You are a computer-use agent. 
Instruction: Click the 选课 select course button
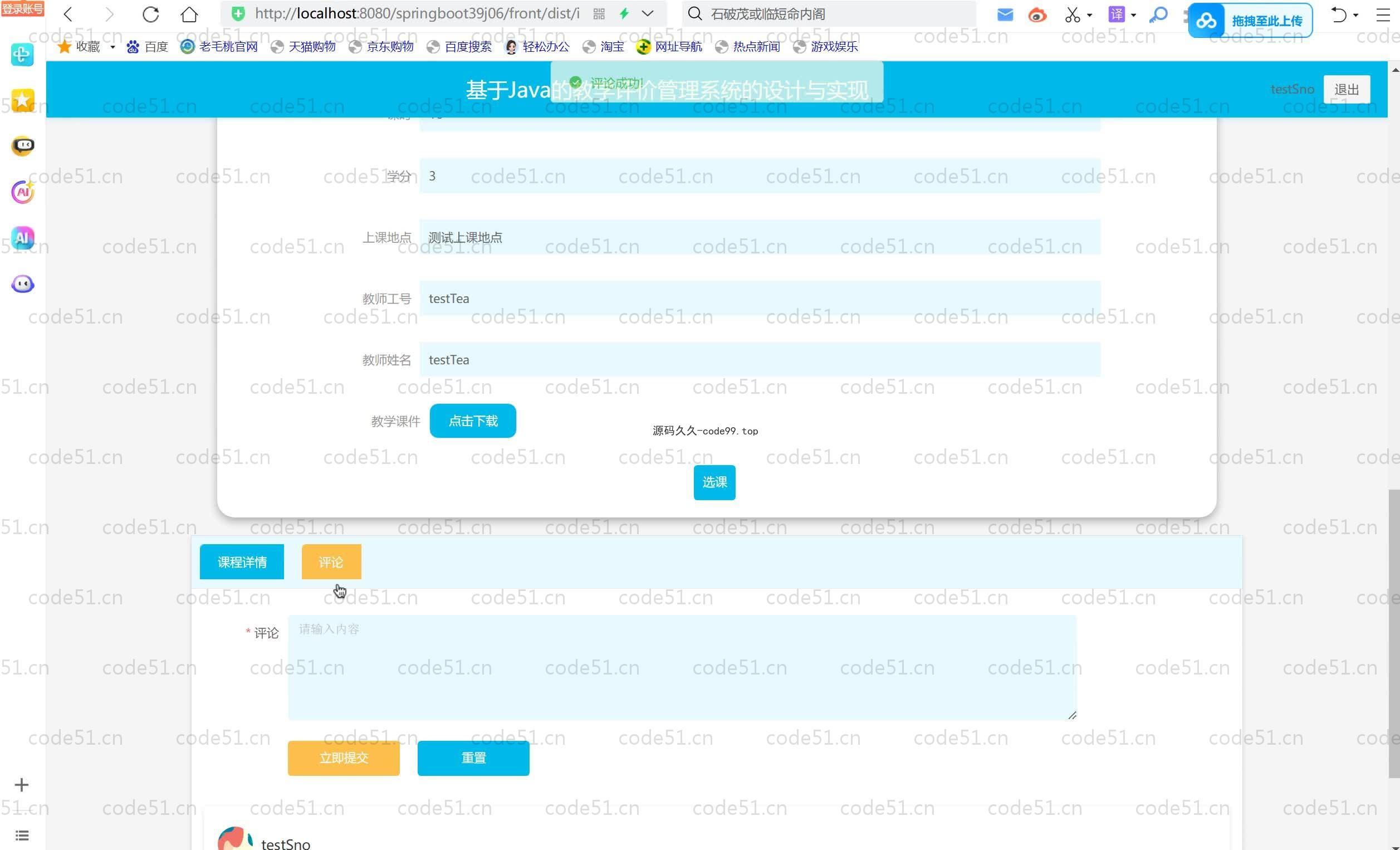tap(714, 482)
